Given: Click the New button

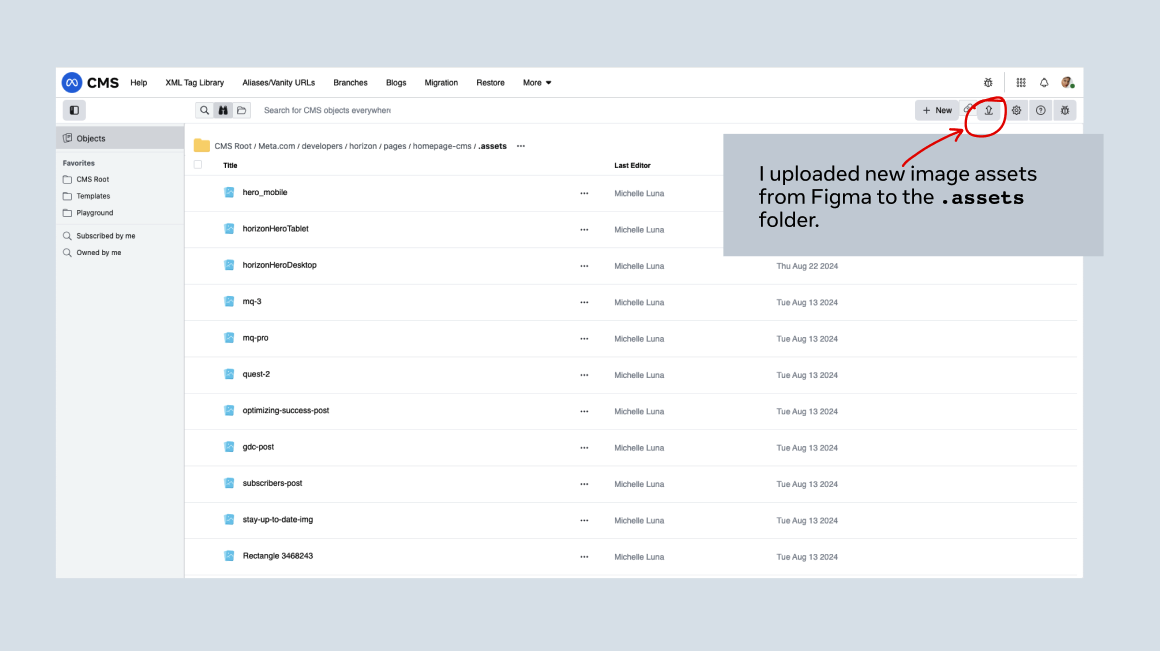Looking at the screenshot, I should pos(937,110).
